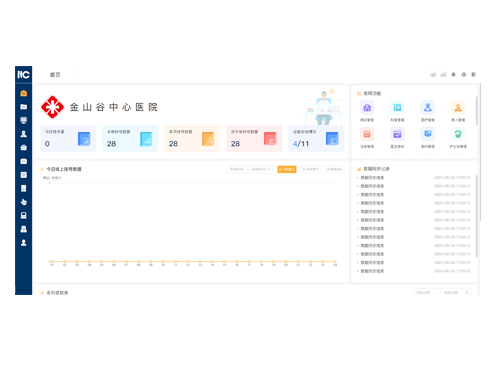The width and height of the screenshot is (500, 368).
Task: Click the notification bell icon in header
Action: [x=453, y=75]
